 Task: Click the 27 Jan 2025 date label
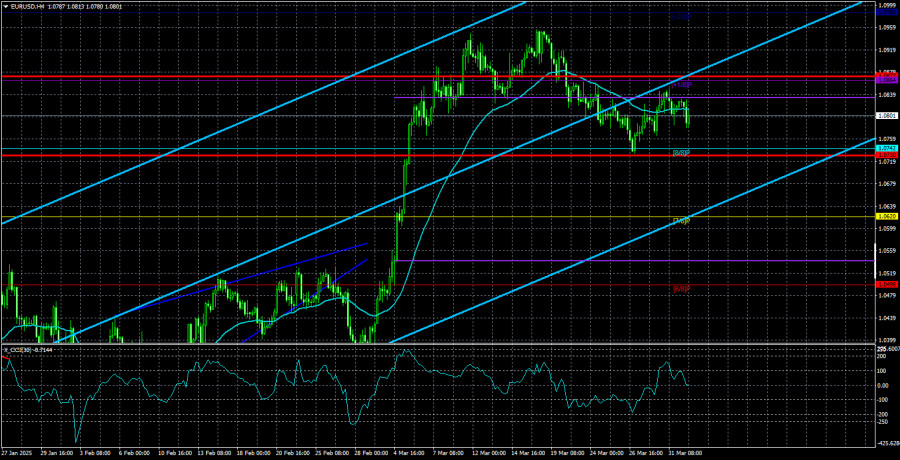pos(16,453)
